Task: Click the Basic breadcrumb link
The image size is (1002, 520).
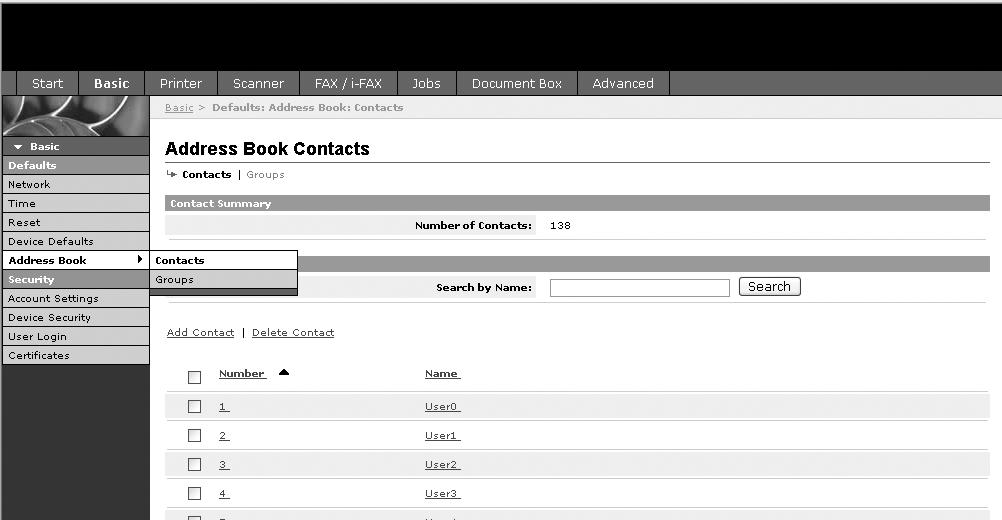Action: click(x=179, y=107)
